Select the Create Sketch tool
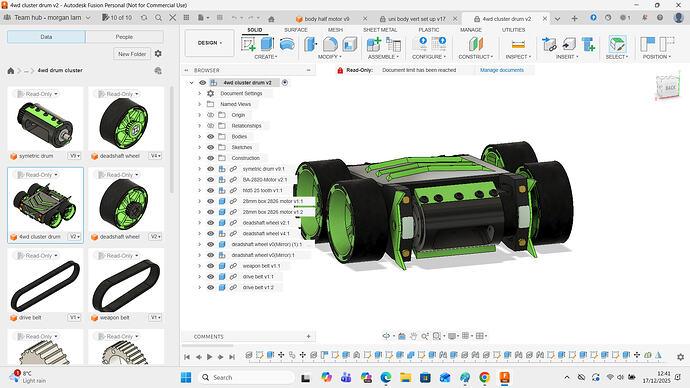Image resolution: width=690 pixels, height=388 pixels. pos(248,44)
